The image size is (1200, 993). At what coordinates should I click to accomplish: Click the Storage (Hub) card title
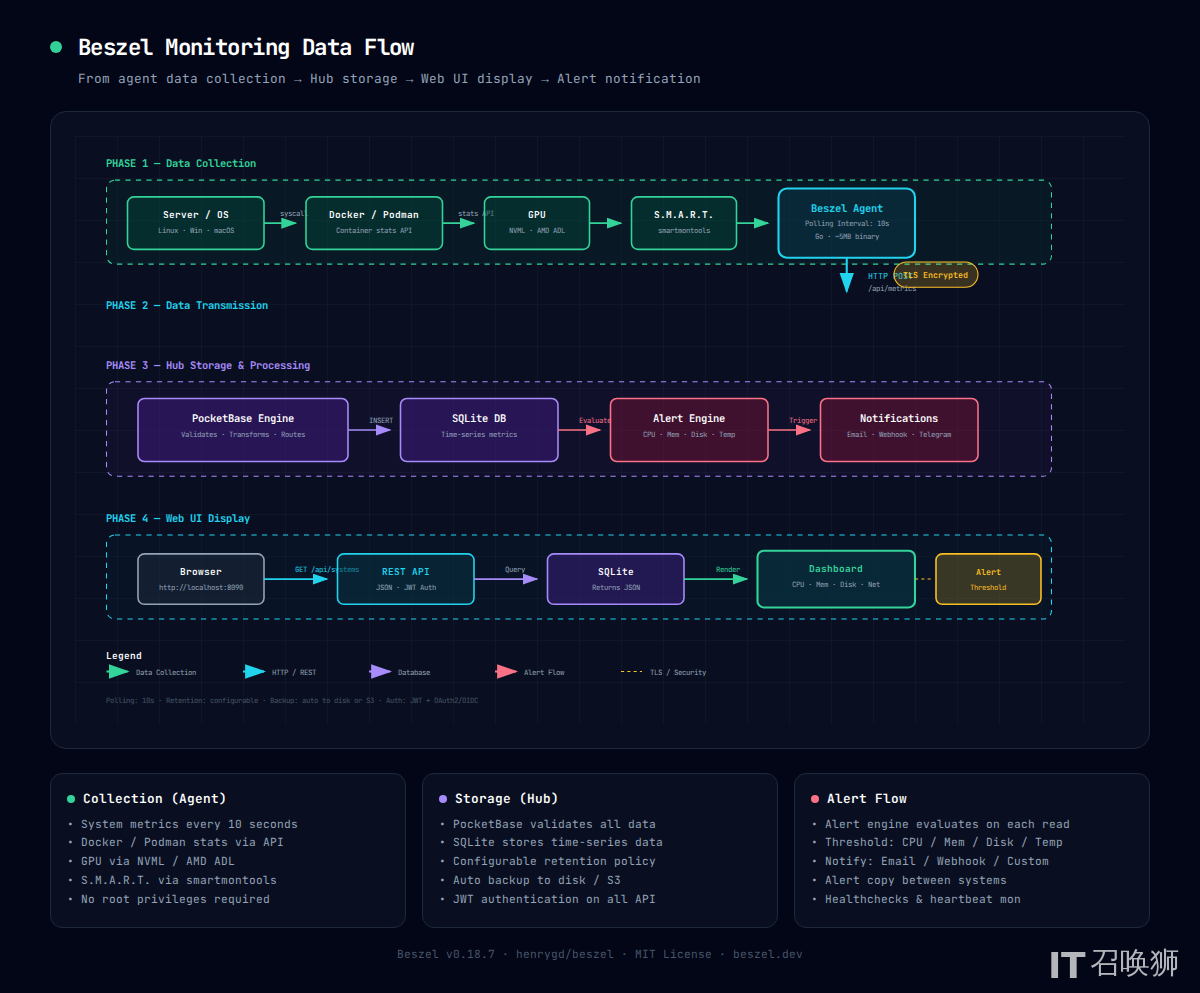click(507, 799)
